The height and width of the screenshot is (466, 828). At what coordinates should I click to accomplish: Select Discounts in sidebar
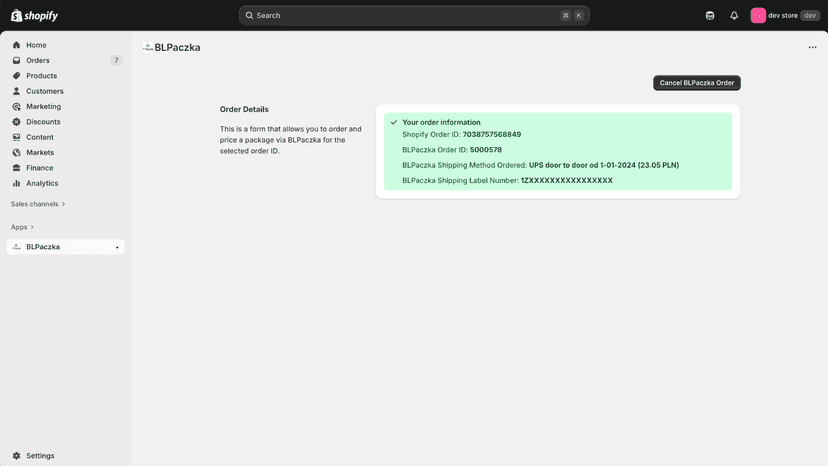click(66, 122)
